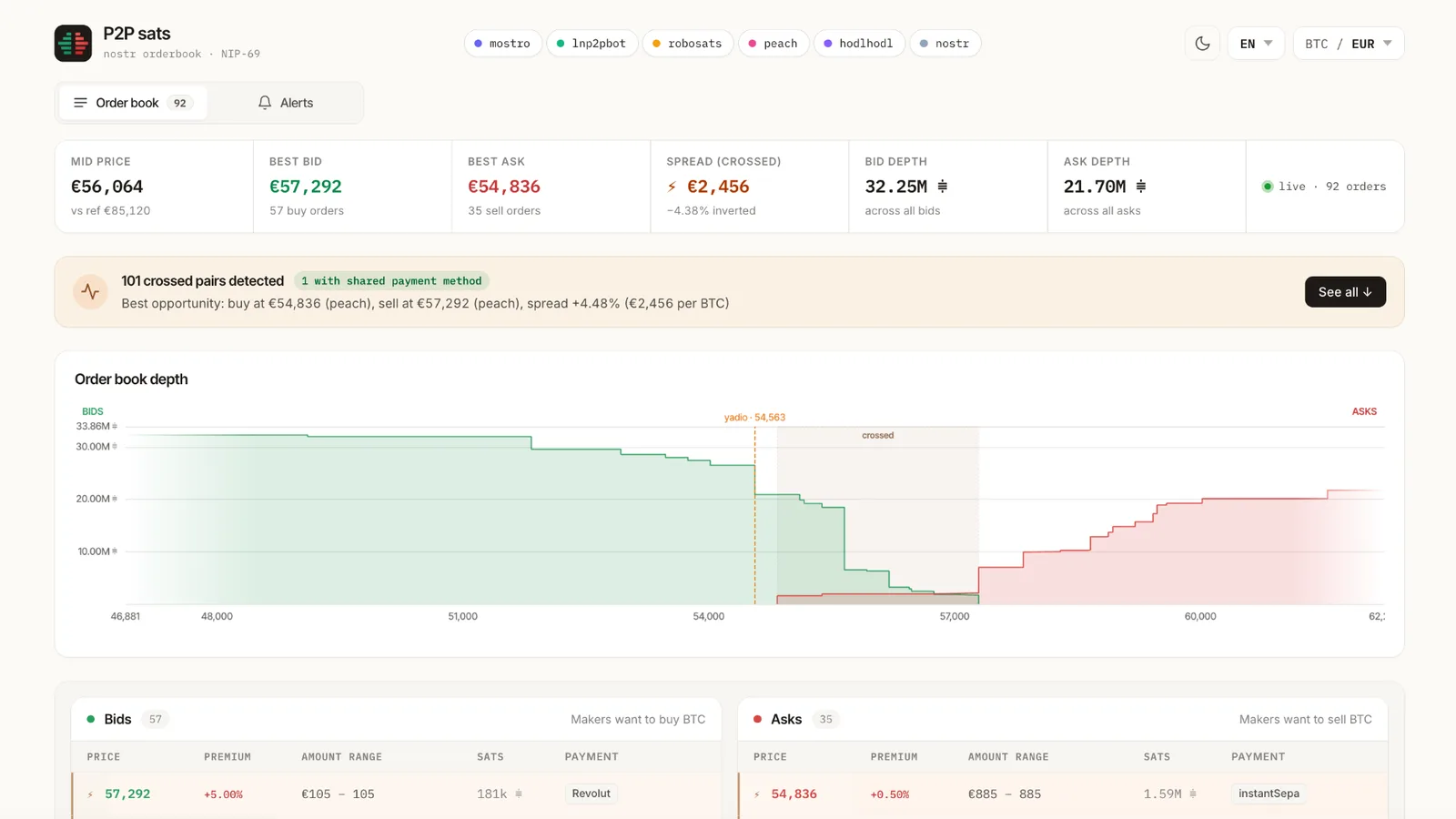Sort asks by AMOUNT RANGE column header
Viewport: 1456px width, 819px height.
coord(1008,757)
